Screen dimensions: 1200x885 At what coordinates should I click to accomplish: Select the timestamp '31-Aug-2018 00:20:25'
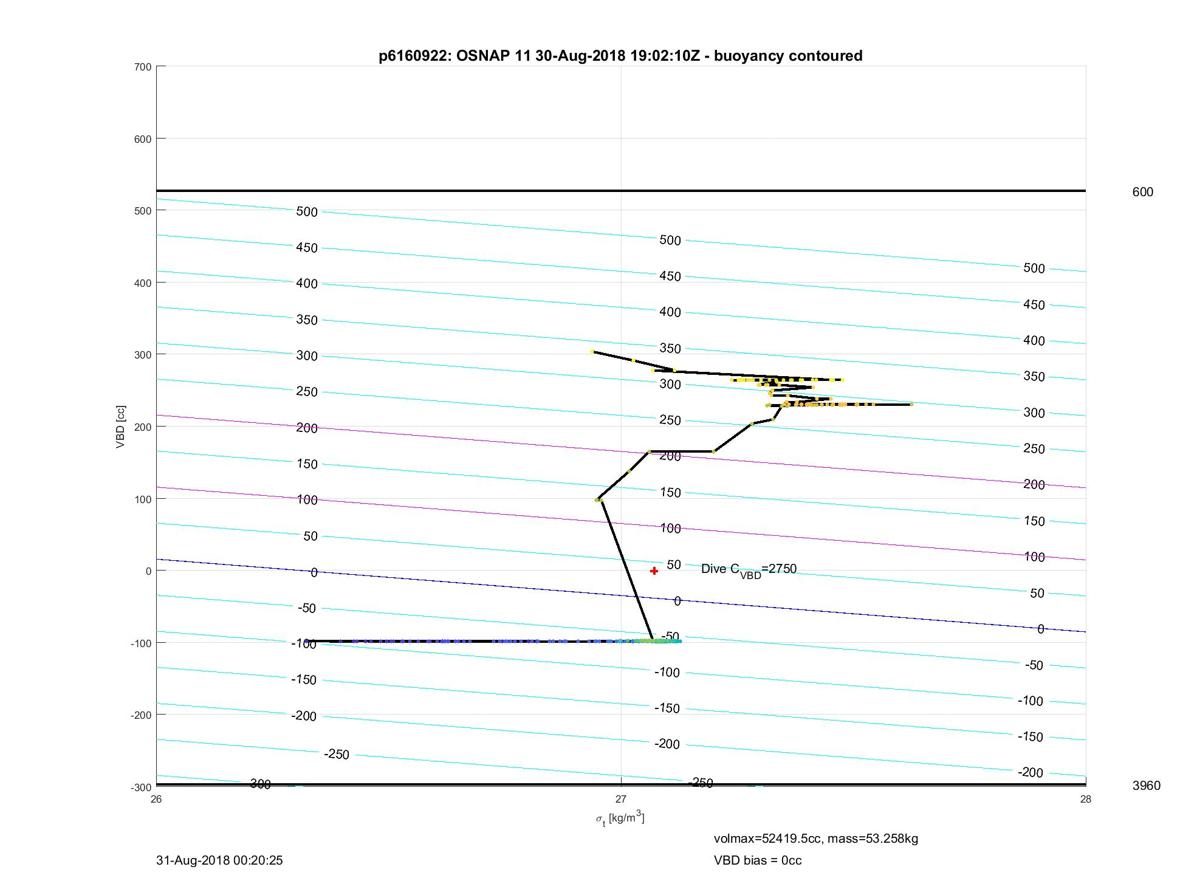pos(219,860)
